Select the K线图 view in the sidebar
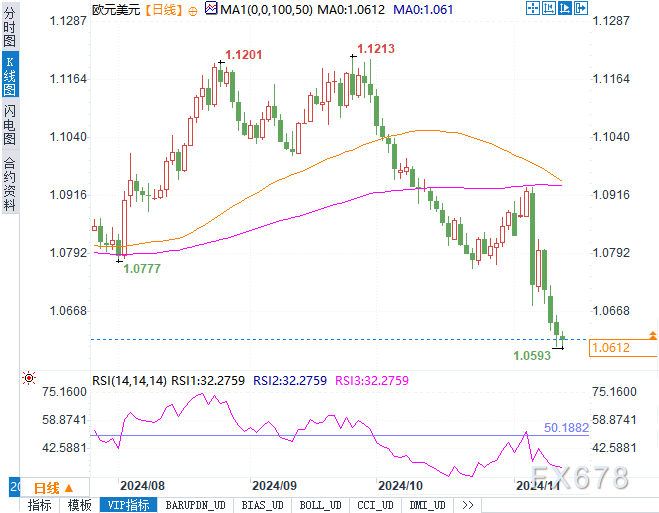Image resolution: width=659 pixels, height=513 pixels. coord(9,76)
